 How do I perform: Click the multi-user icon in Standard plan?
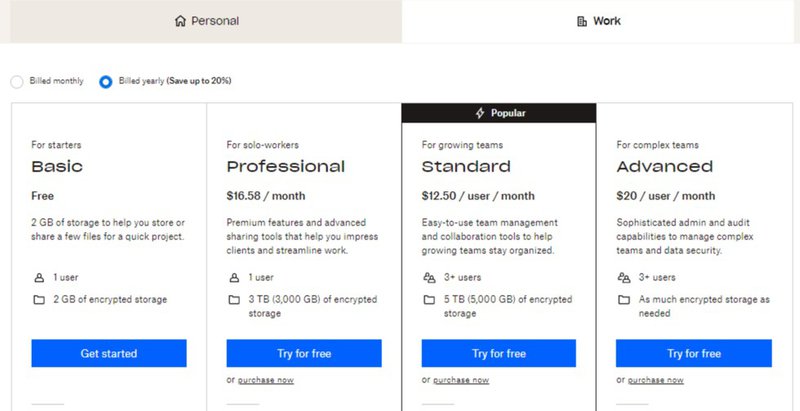(428, 277)
